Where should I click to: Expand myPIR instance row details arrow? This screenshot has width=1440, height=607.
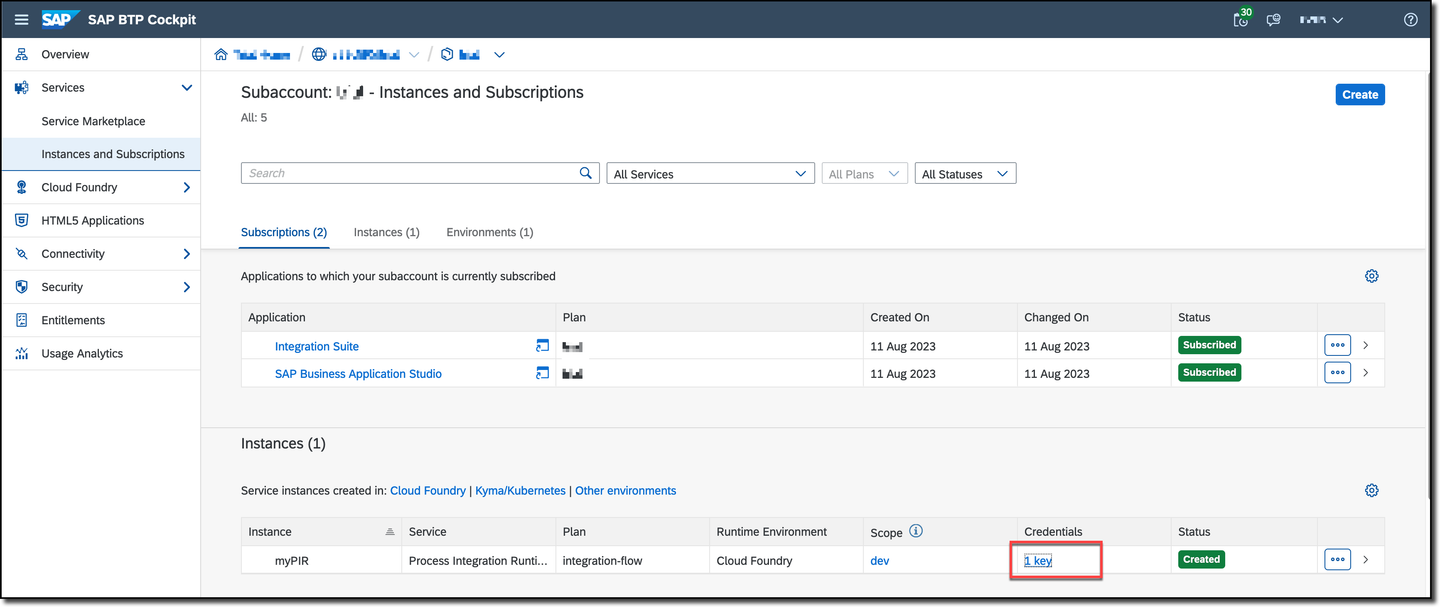(x=1366, y=559)
